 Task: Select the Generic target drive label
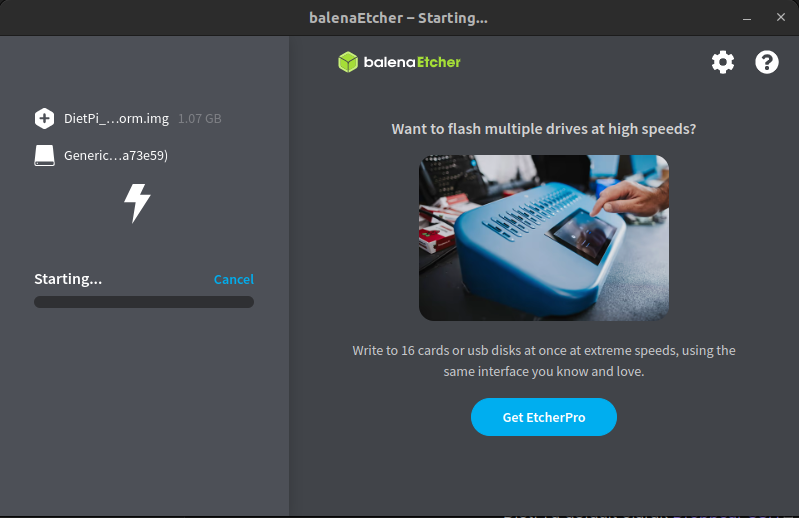click(x=116, y=155)
